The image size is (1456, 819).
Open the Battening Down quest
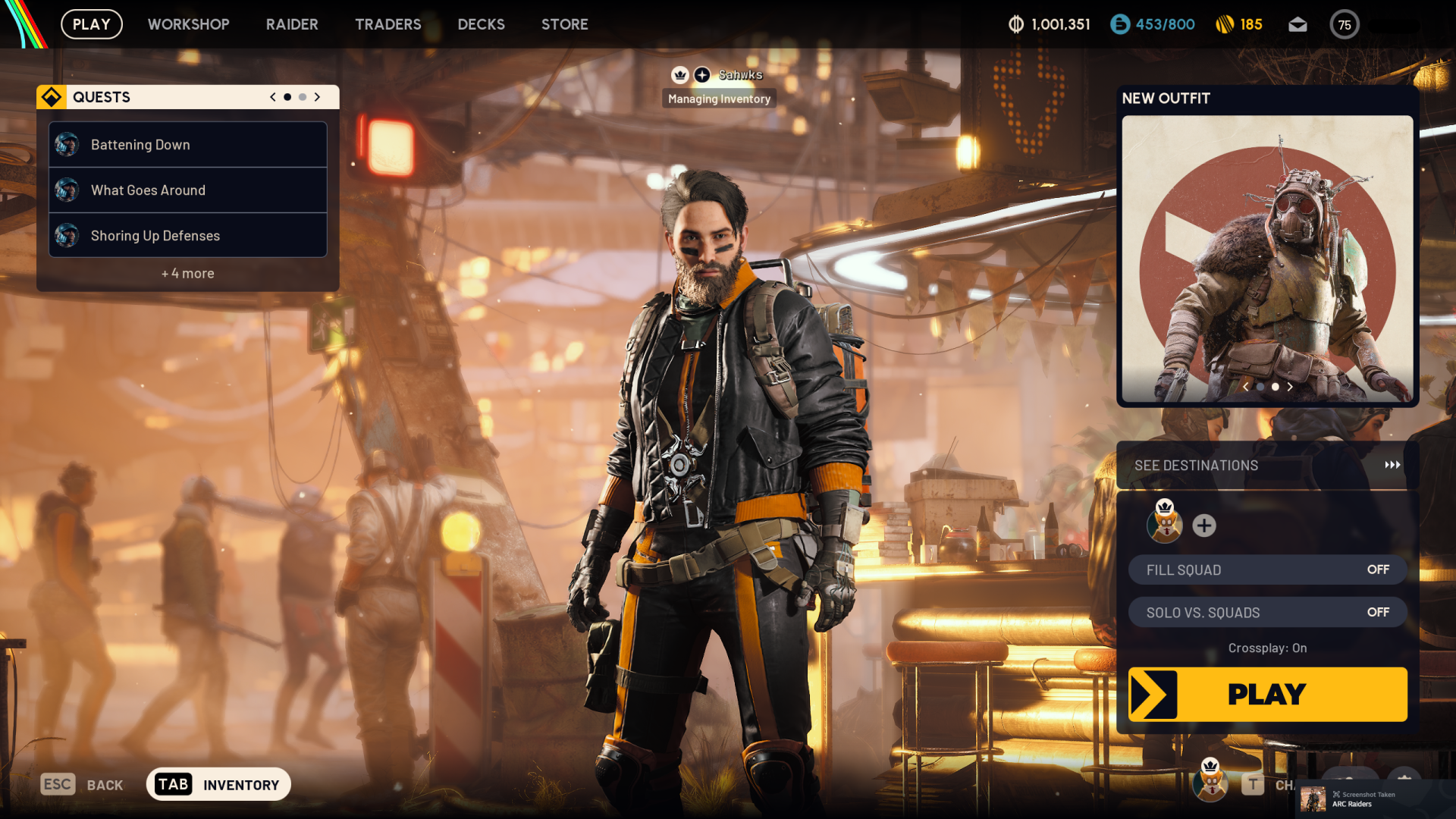[x=188, y=145]
